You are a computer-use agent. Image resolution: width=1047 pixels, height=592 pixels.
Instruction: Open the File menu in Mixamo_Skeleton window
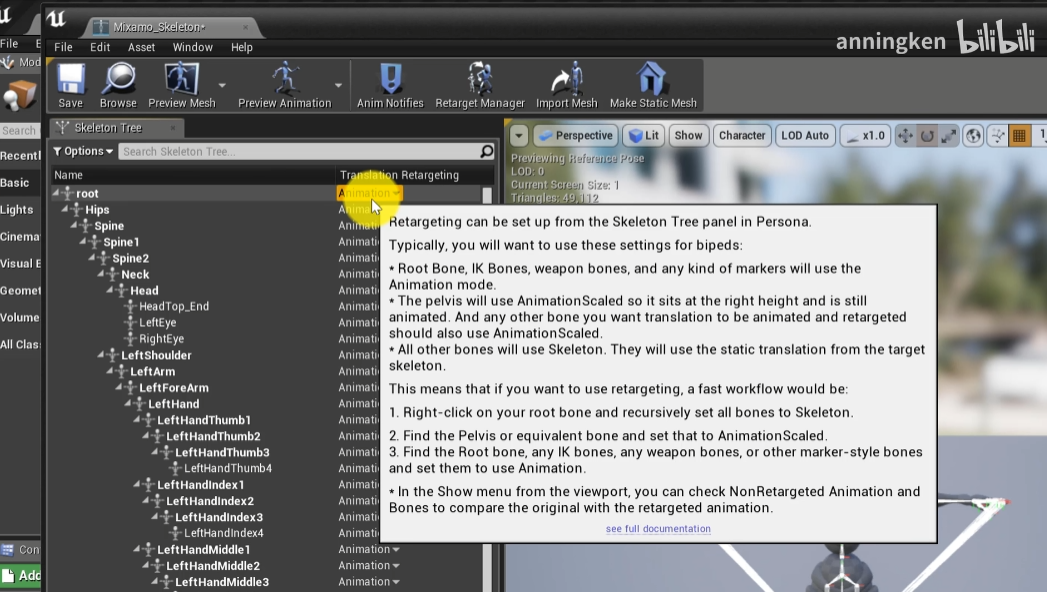[63, 47]
